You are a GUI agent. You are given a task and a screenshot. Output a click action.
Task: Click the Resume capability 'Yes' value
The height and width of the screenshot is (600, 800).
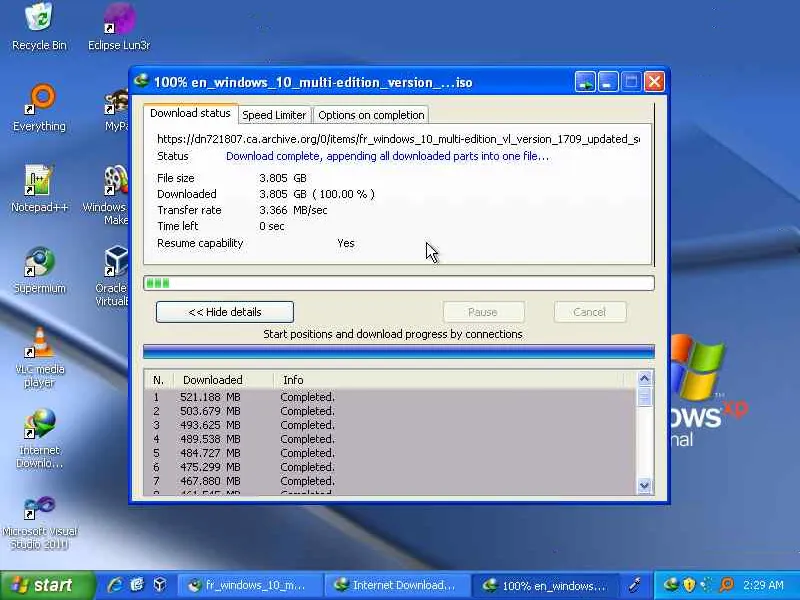coord(345,243)
